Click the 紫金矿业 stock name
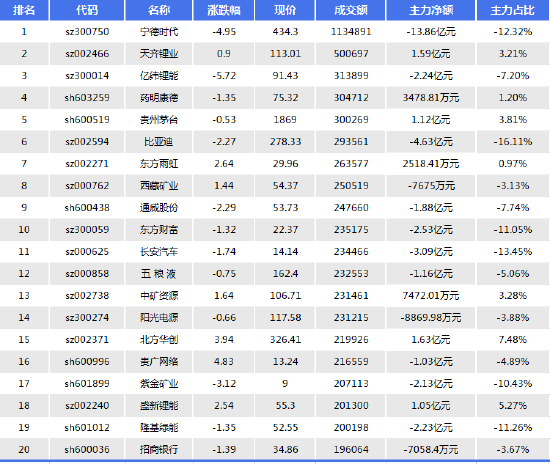This screenshot has width=550, height=464. pos(159,384)
